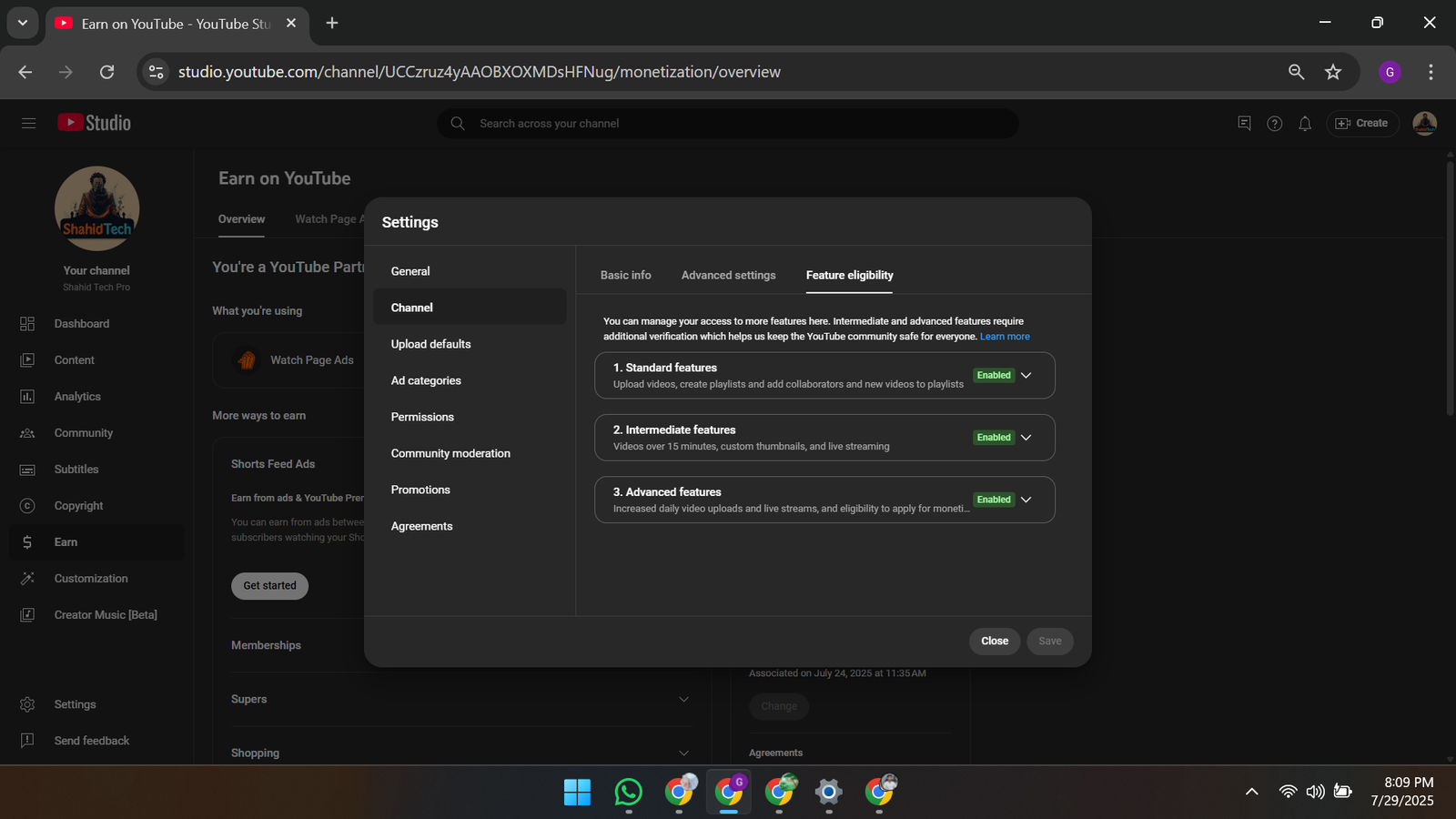Open WhatsApp from the taskbar
The height and width of the screenshot is (819, 1456).
[628, 792]
